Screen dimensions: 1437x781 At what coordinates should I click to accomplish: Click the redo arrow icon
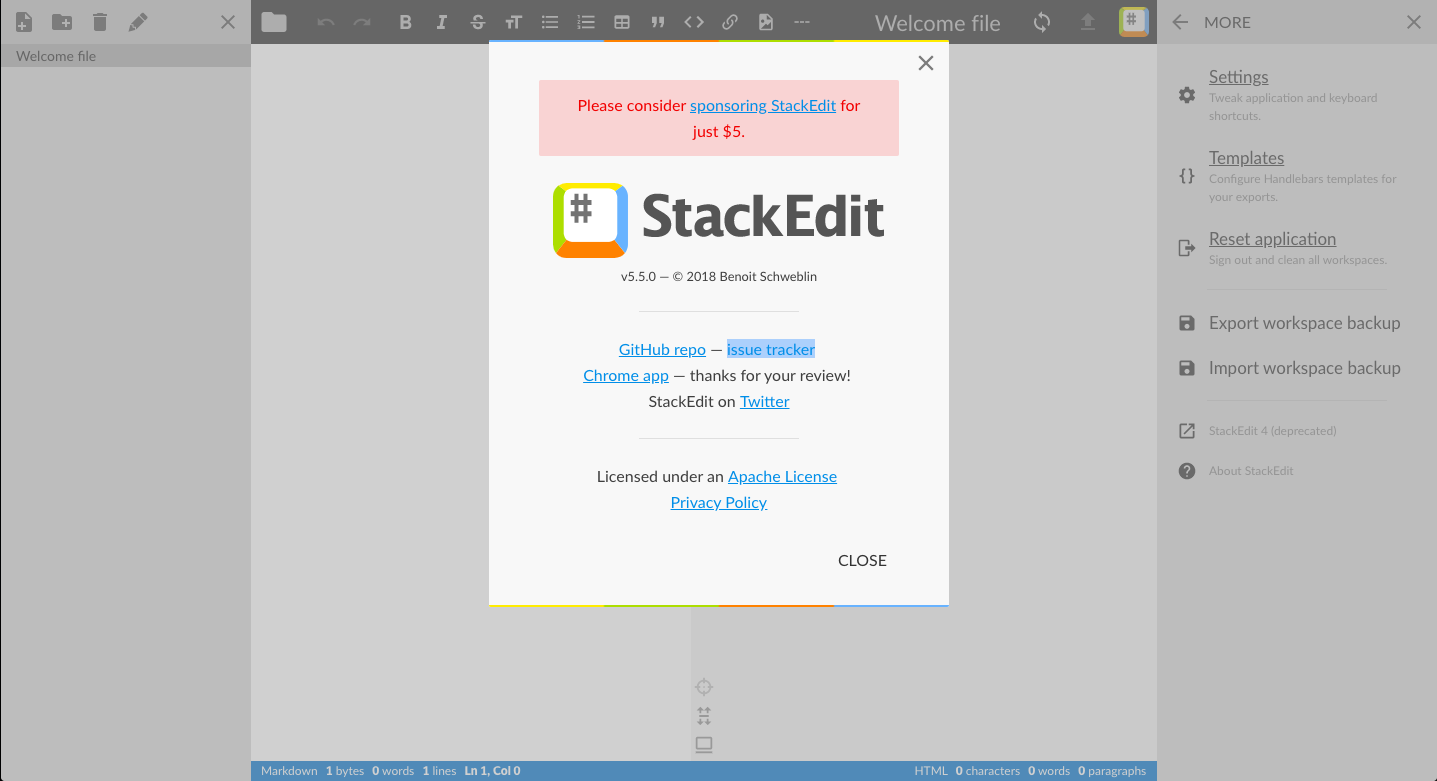[x=362, y=22]
